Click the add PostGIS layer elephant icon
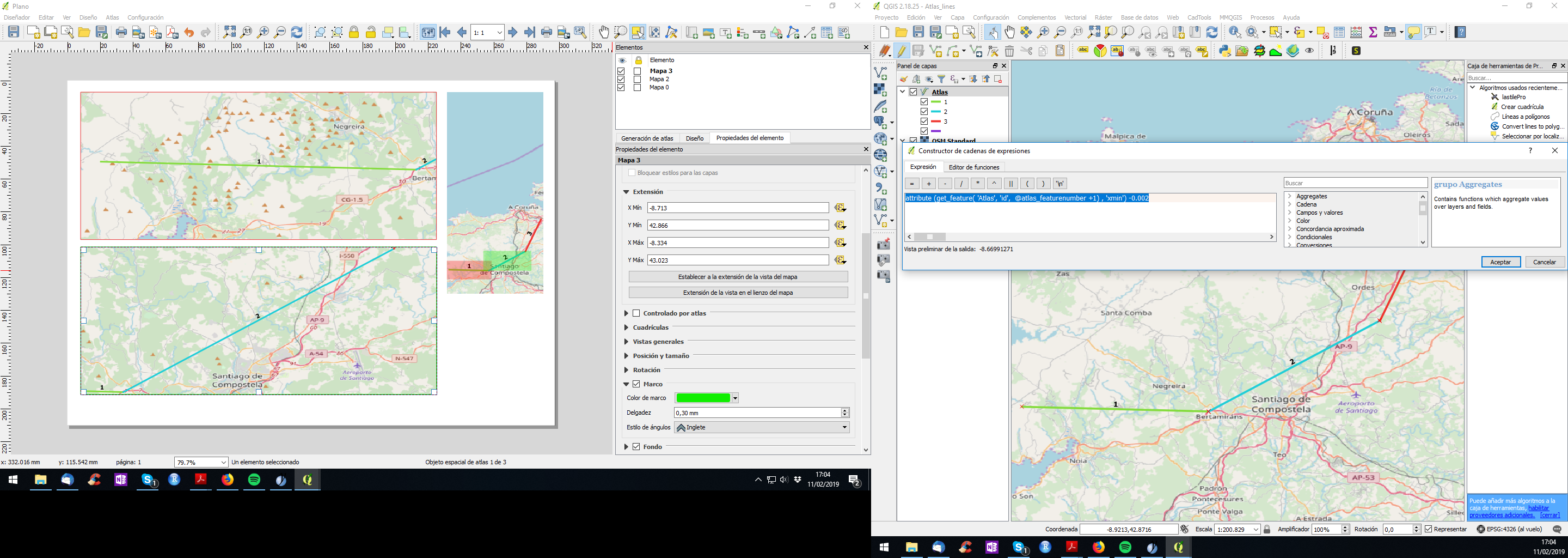This screenshot has height=558, width=1568. 880,123
